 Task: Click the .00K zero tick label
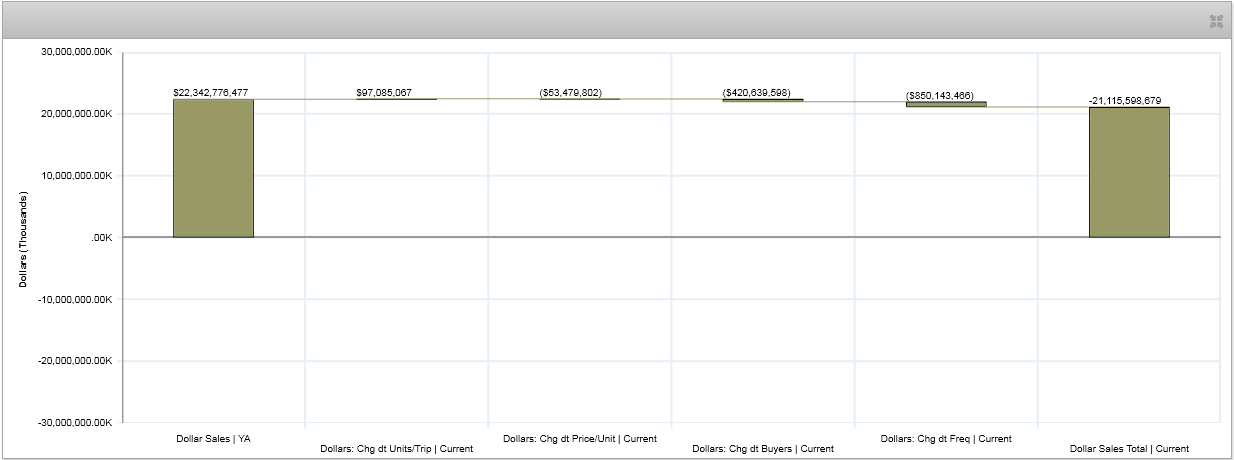[98, 238]
